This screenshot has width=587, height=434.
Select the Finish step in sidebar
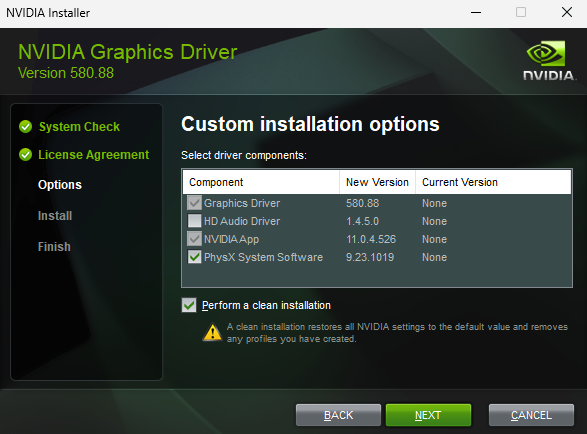(x=54, y=247)
